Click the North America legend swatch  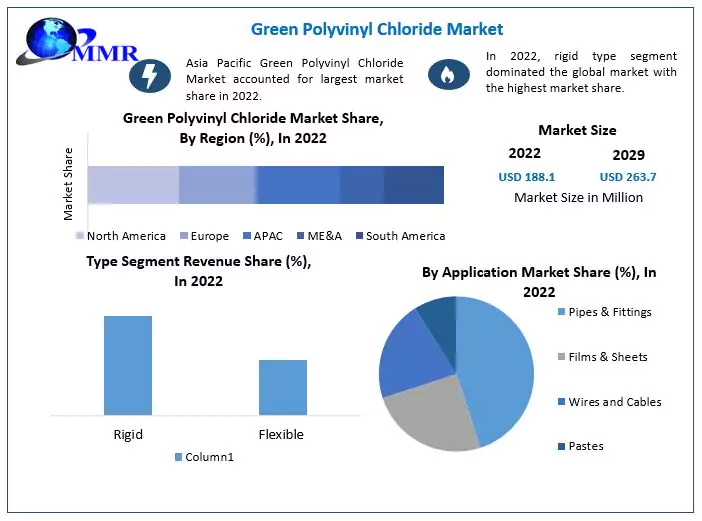[80, 236]
